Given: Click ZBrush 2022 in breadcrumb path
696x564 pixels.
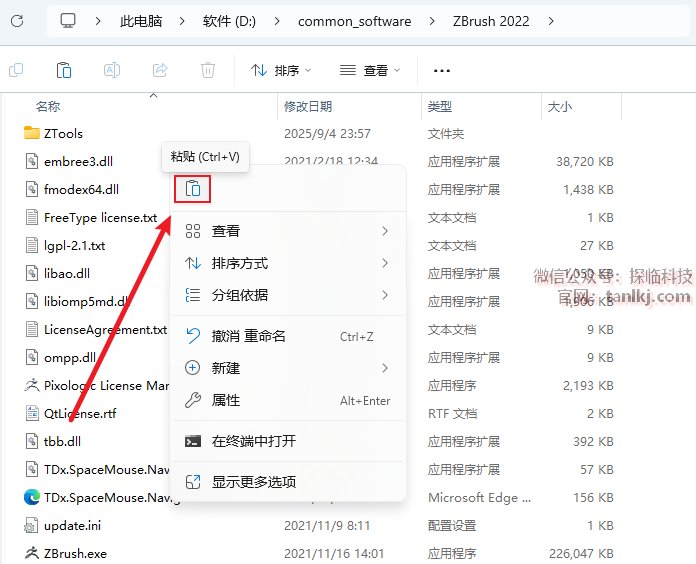Looking at the screenshot, I should (x=491, y=21).
